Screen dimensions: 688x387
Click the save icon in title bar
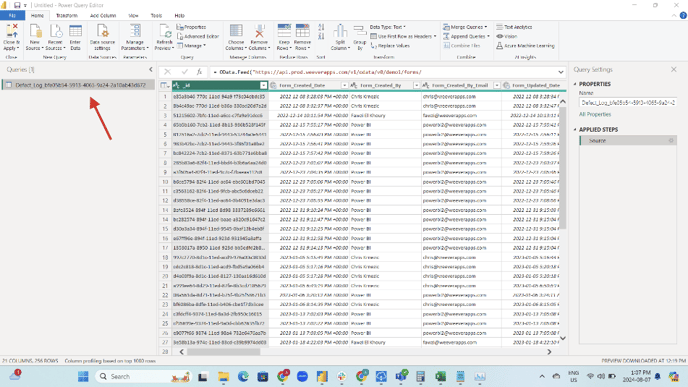[x=17, y=5]
